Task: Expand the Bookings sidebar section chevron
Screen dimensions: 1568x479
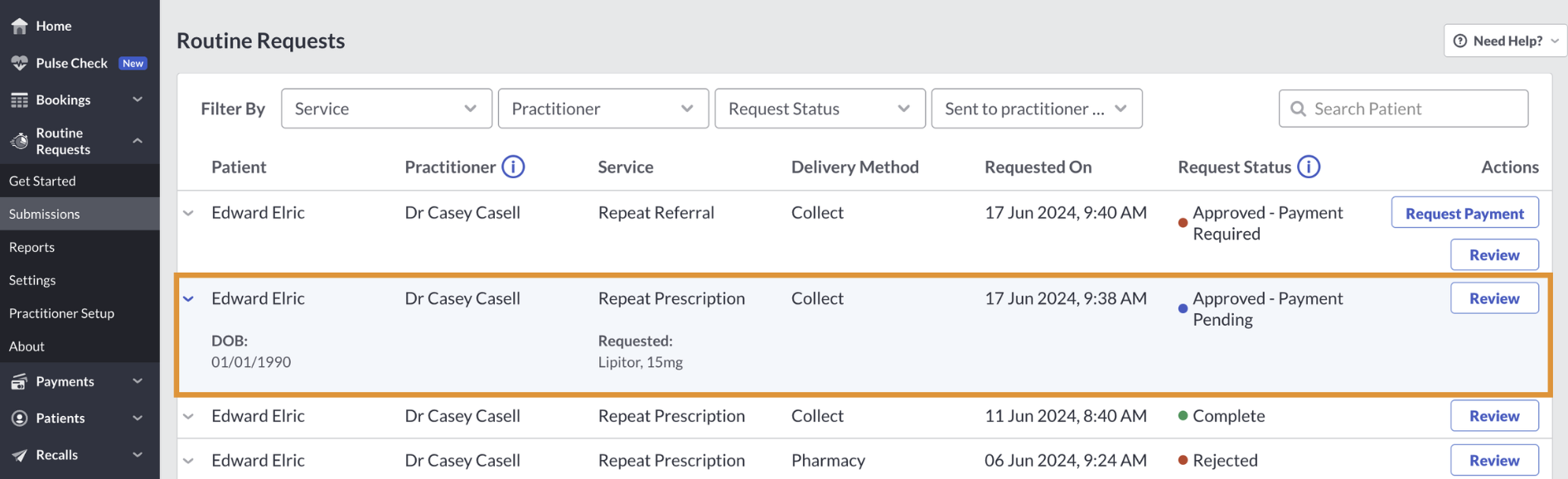Action: 138,100
